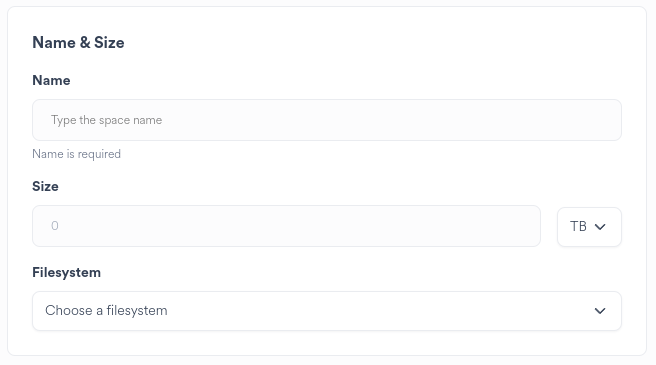
Task: Change the size unit from TB
Action: (x=589, y=226)
